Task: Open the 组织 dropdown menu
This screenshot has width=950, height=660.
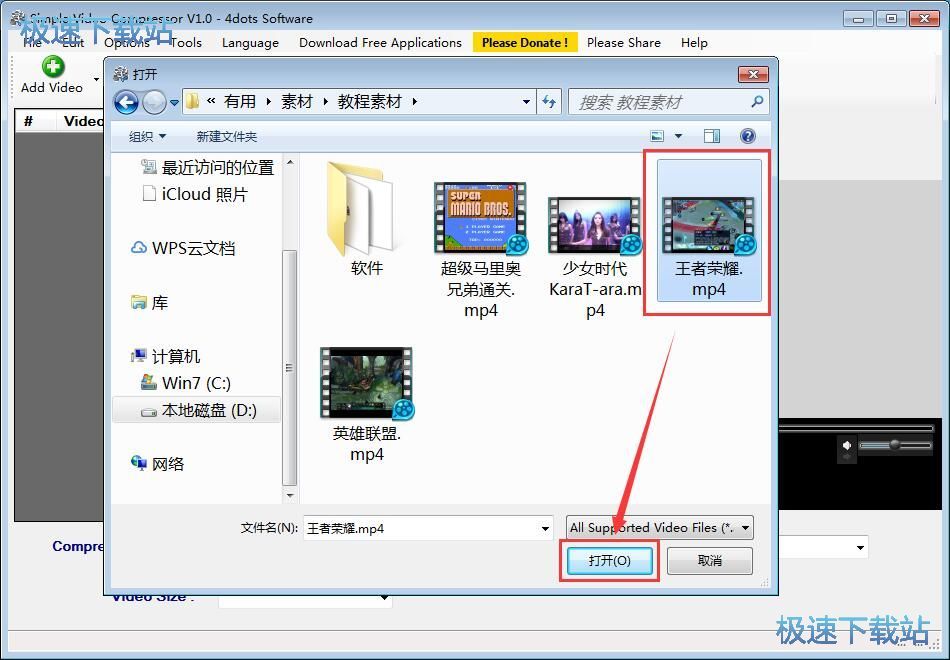Action: click(147, 136)
